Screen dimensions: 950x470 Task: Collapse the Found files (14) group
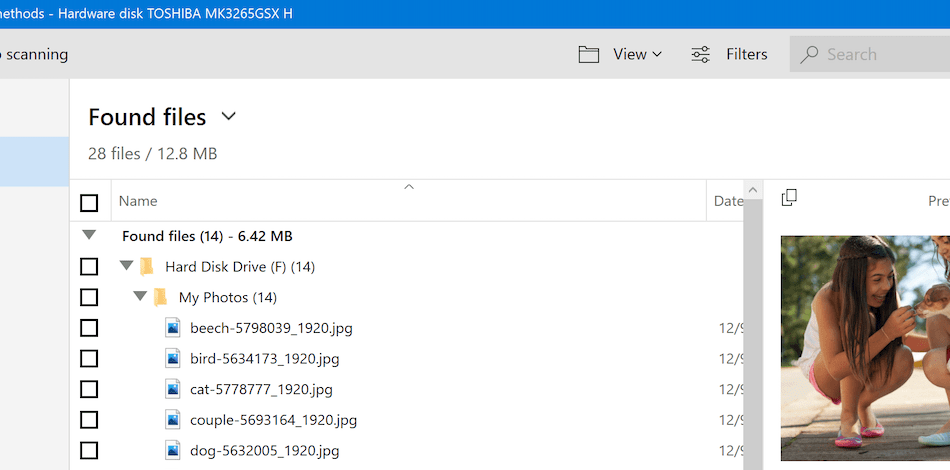pos(89,235)
